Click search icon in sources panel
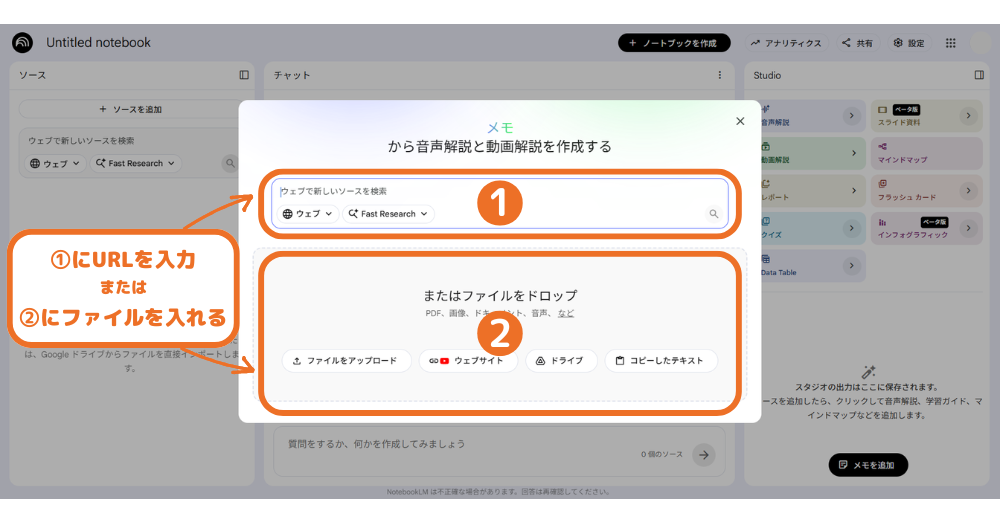 pyautogui.click(x=230, y=163)
